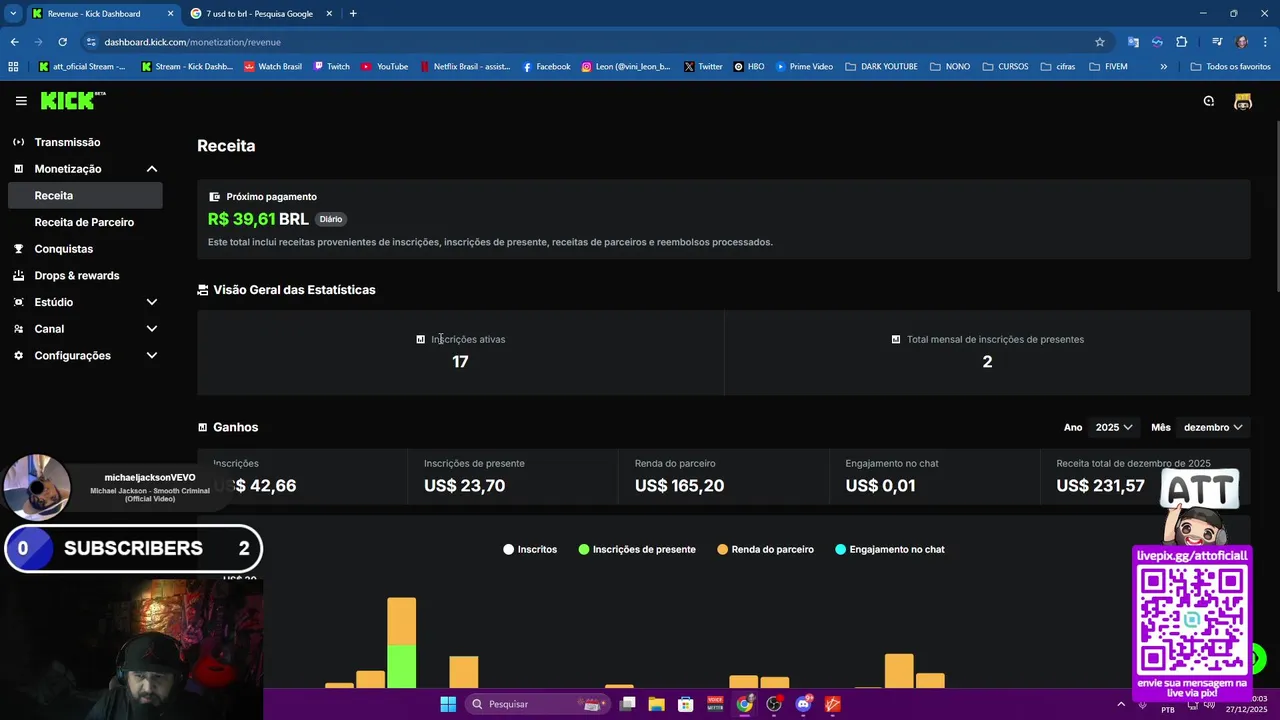Open the tab search dropdown arrow
This screenshot has width=1280, height=720.
[x=13, y=14]
